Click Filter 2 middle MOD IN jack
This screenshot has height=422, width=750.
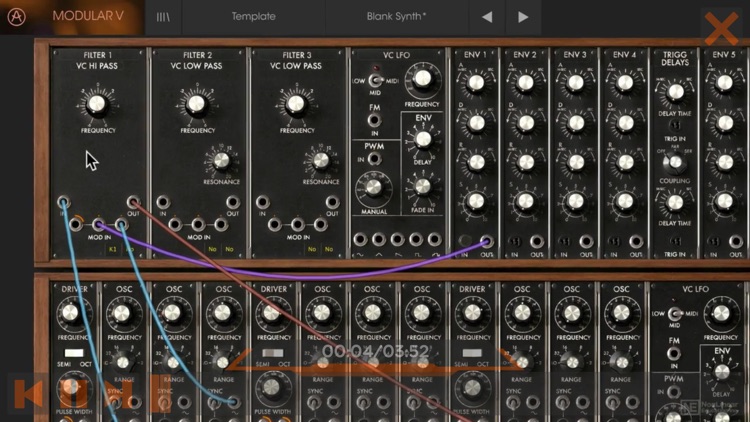[198, 223]
